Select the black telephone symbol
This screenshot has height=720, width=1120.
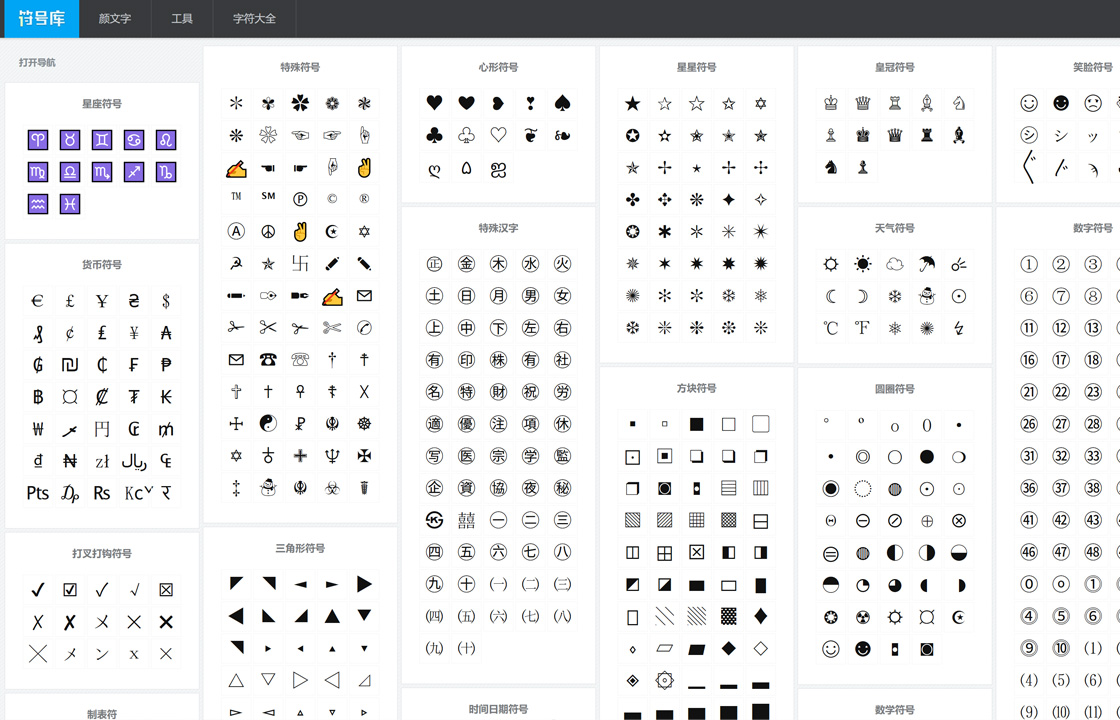coord(268,360)
